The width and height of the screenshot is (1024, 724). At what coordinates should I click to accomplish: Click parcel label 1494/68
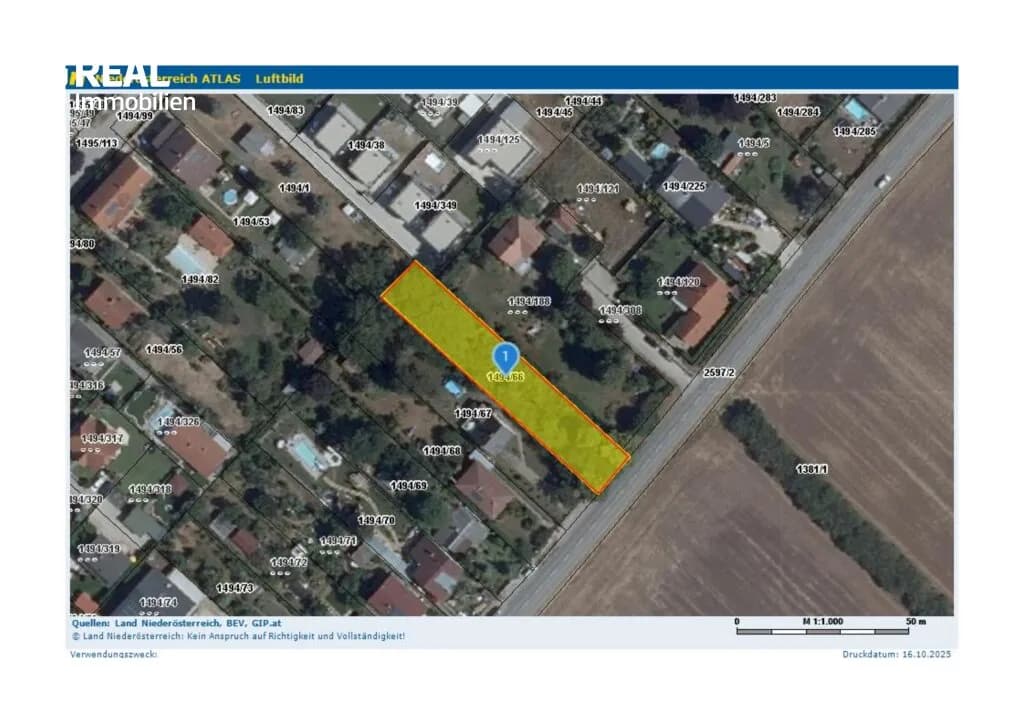[x=442, y=451]
